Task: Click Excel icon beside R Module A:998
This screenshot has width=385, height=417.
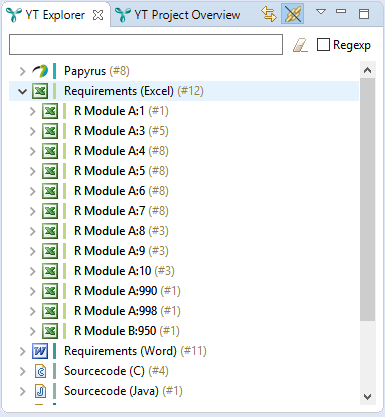Action: 50,311
